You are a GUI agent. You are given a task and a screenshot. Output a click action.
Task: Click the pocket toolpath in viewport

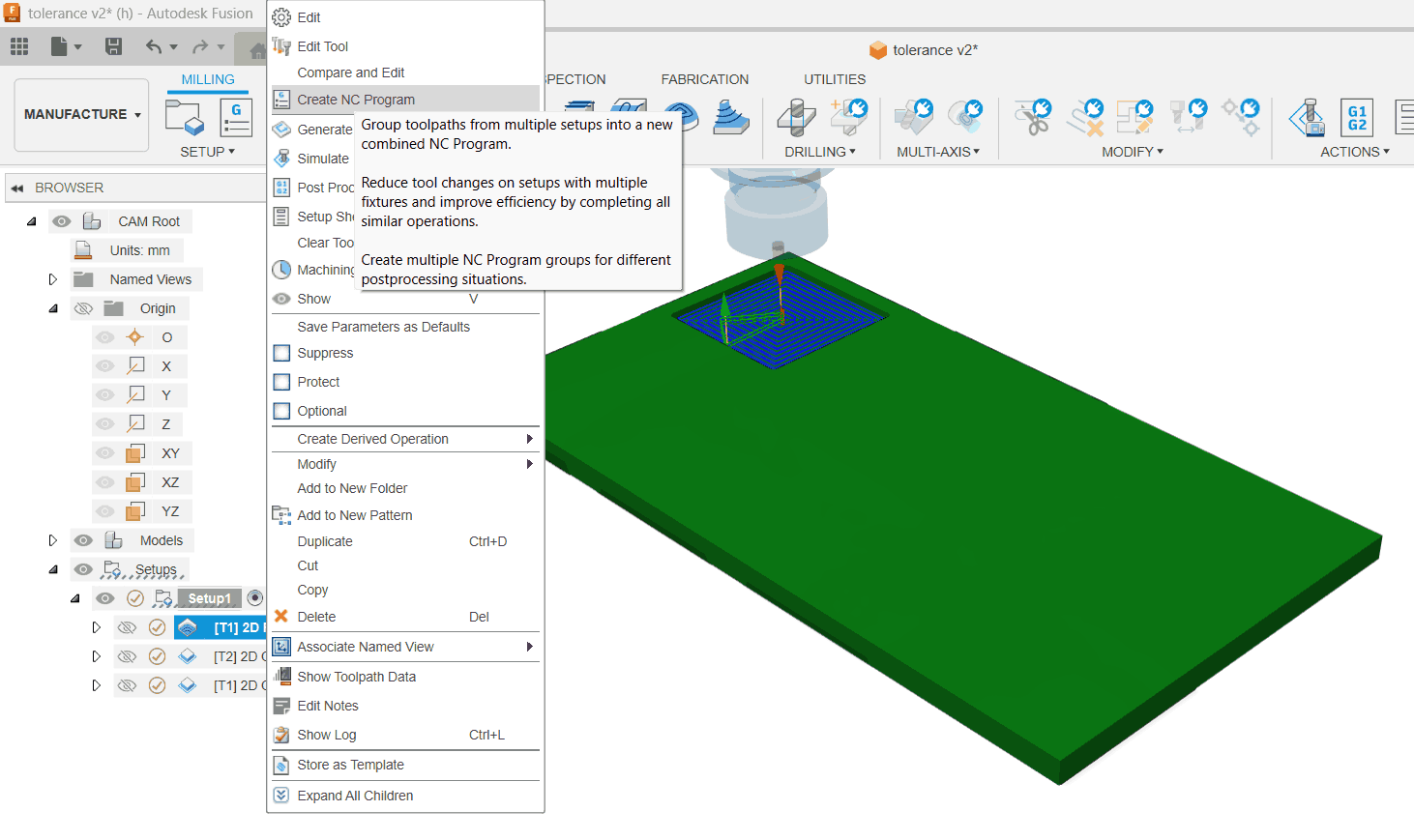pos(780,319)
